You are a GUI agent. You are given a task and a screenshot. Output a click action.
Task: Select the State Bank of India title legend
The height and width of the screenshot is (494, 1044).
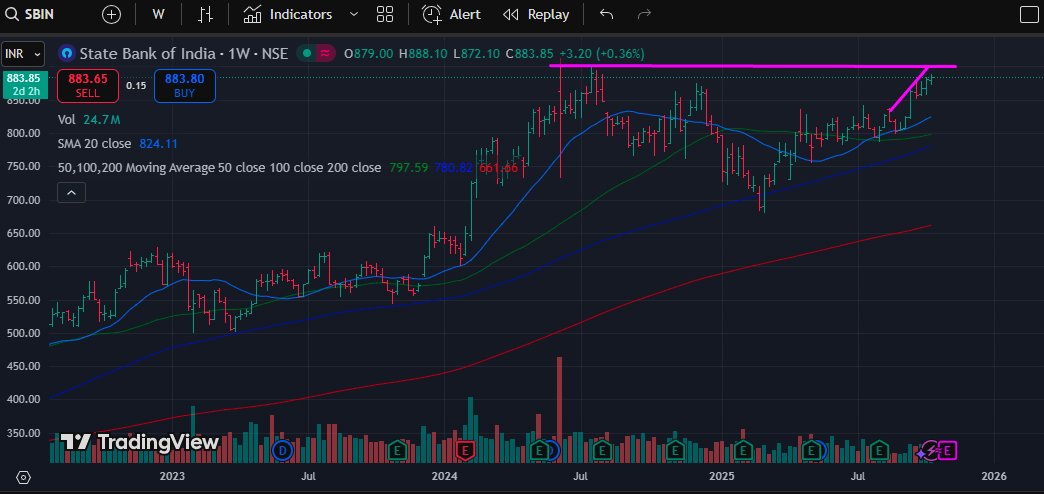pyautogui.click(x=184, y=53)
